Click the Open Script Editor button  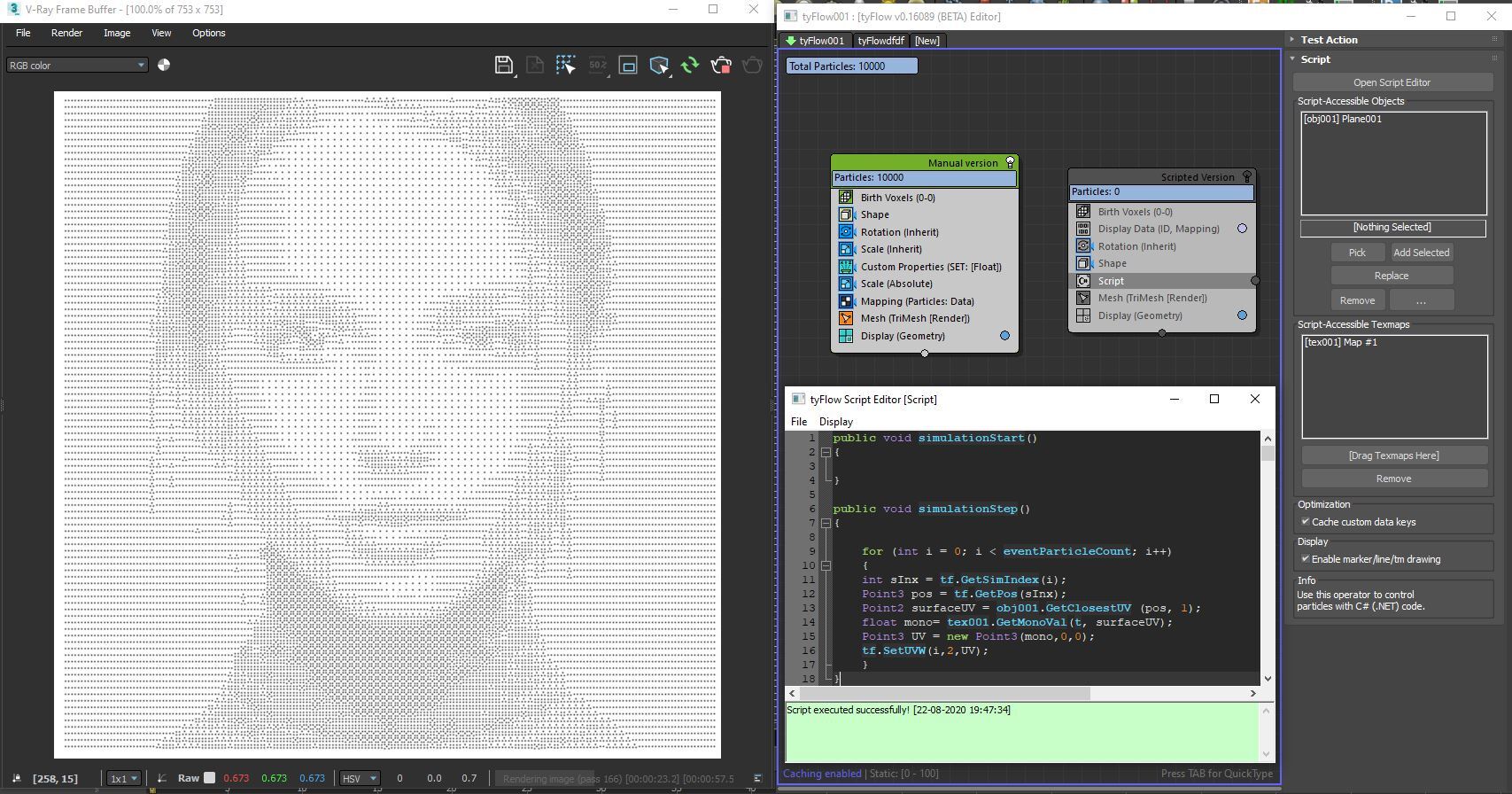point(1392,82)
